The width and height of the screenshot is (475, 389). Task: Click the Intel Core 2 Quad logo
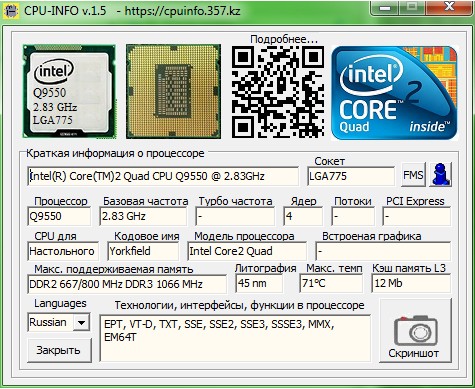tap(394, 93)
